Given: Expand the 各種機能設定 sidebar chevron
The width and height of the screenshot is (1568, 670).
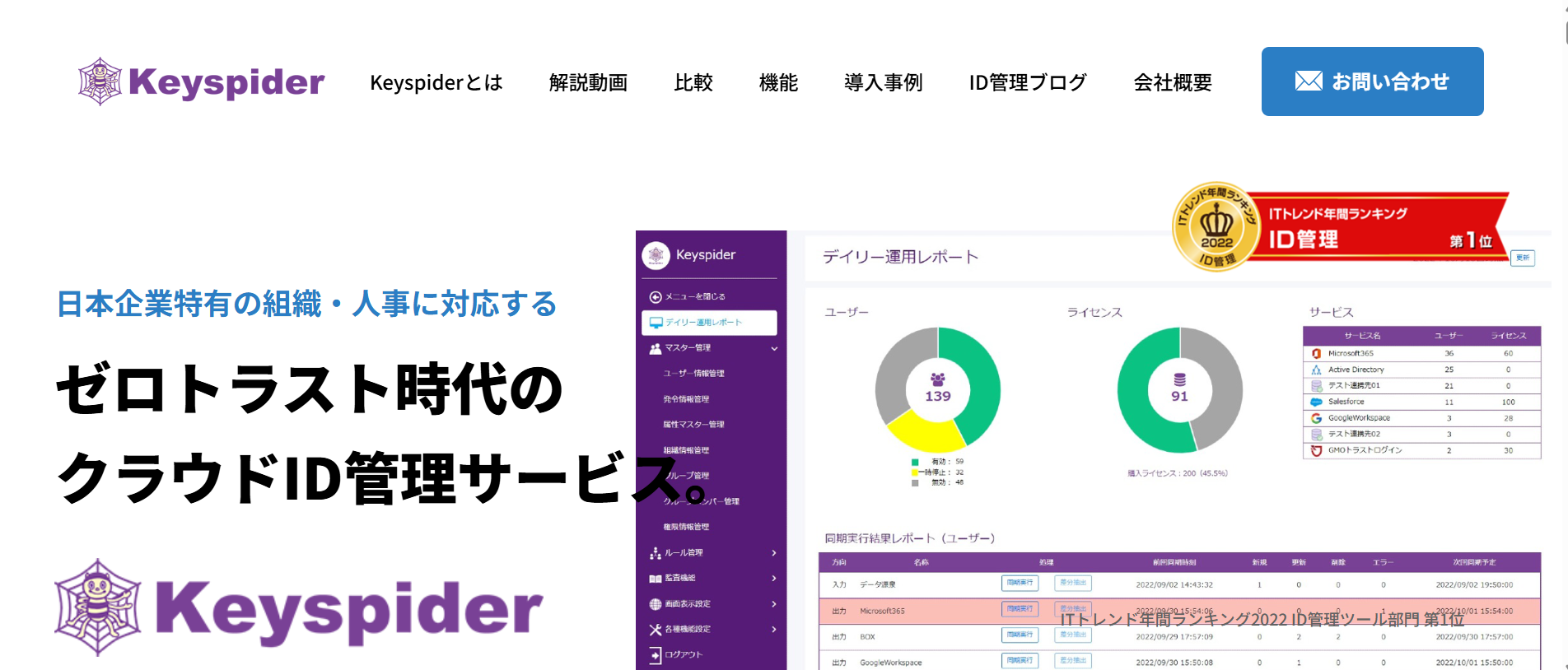Looking at the screenshot, I should (774, 630).
